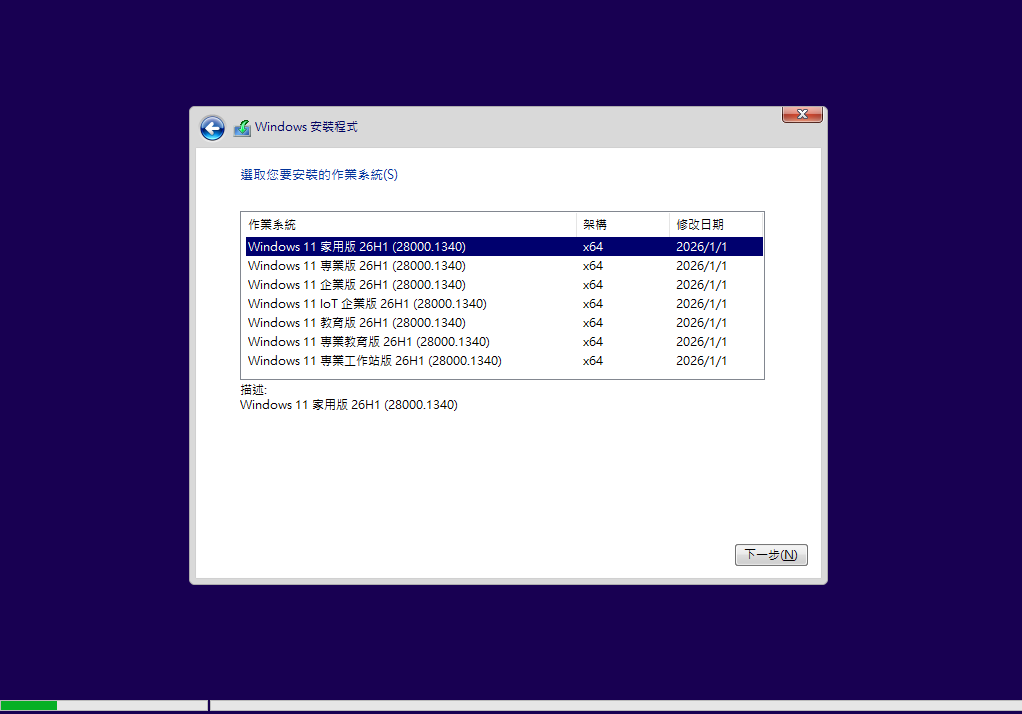Viewport: 1022px width, 714px height.
Task: Click x64 in the 專業版 row
Action: coord(592,266)
